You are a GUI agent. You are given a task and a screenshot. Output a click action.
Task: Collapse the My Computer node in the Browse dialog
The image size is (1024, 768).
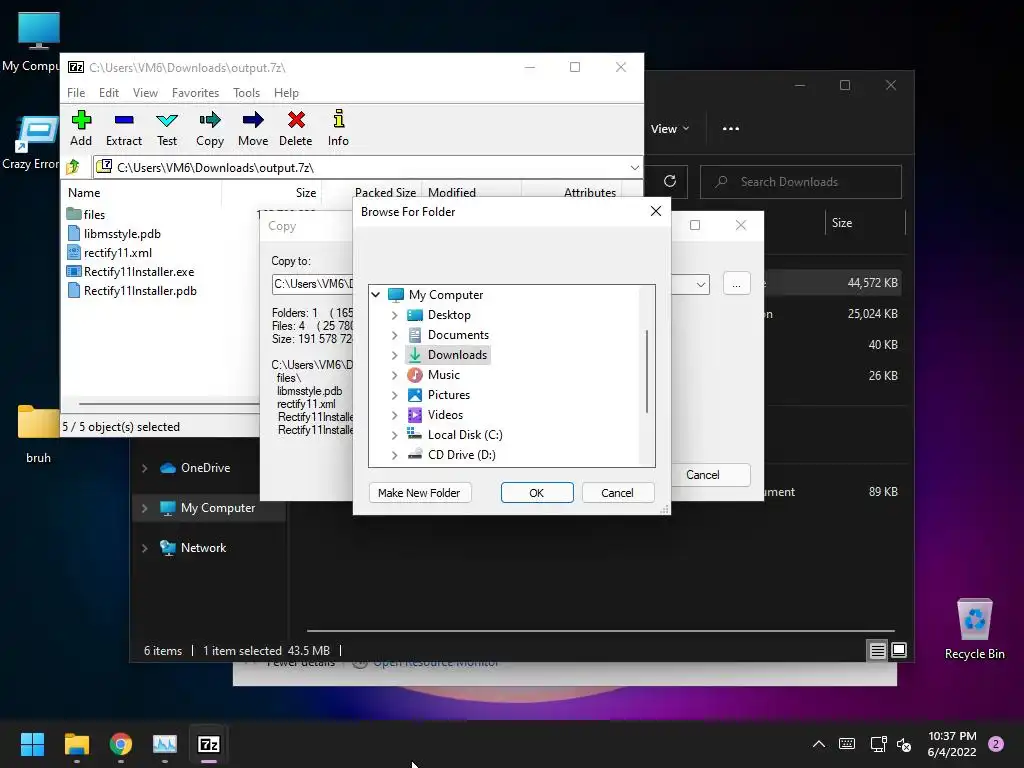[376, 295]
